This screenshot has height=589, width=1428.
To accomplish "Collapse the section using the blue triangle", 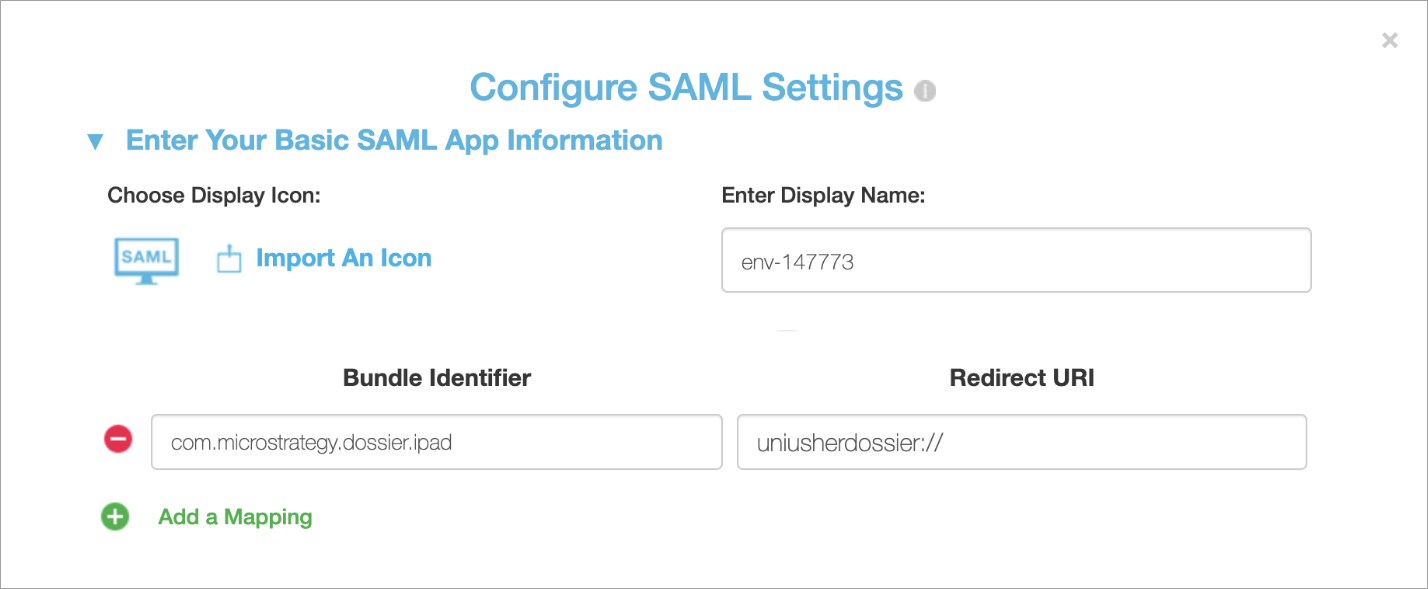I will (95, 142).
